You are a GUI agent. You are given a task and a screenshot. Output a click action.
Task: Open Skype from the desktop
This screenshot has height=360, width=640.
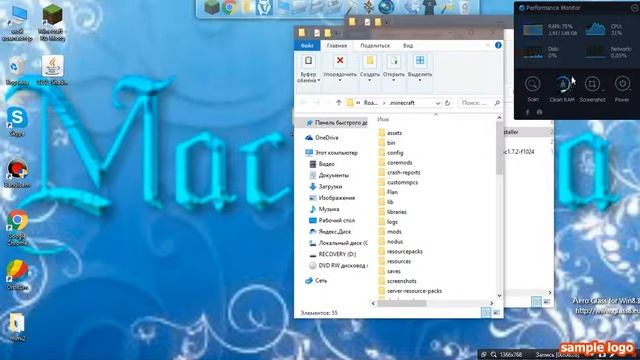point(17,122)
